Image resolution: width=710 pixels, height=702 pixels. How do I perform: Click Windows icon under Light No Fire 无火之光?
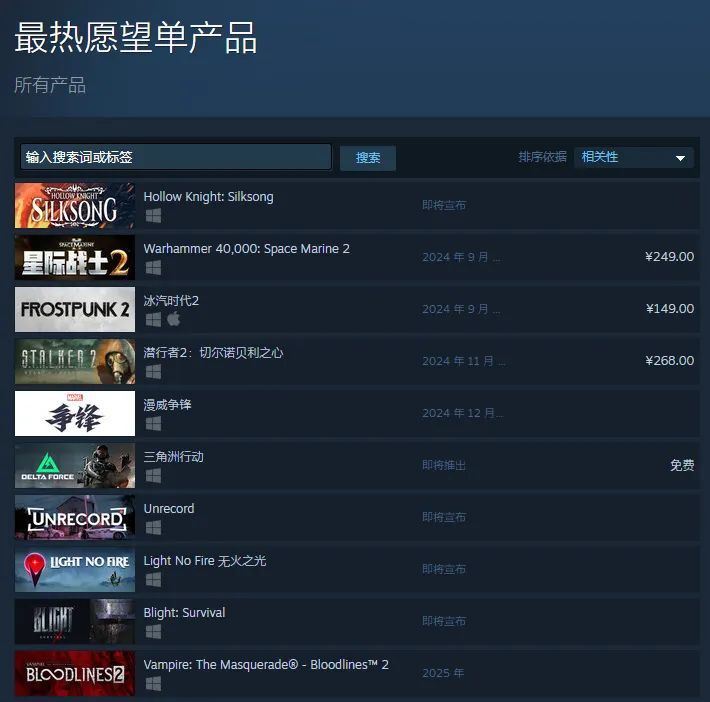tap(153, 580)
